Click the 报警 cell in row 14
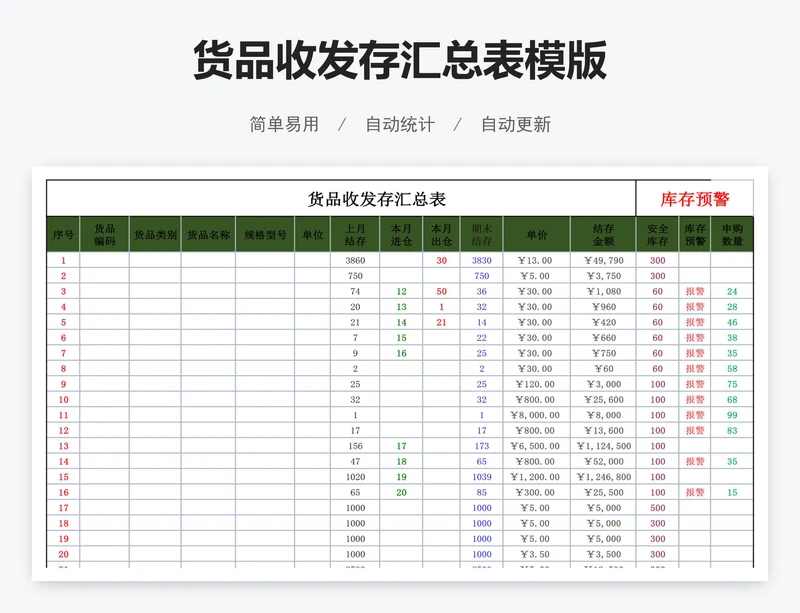The image size is (800, 613). click(694, 461)
